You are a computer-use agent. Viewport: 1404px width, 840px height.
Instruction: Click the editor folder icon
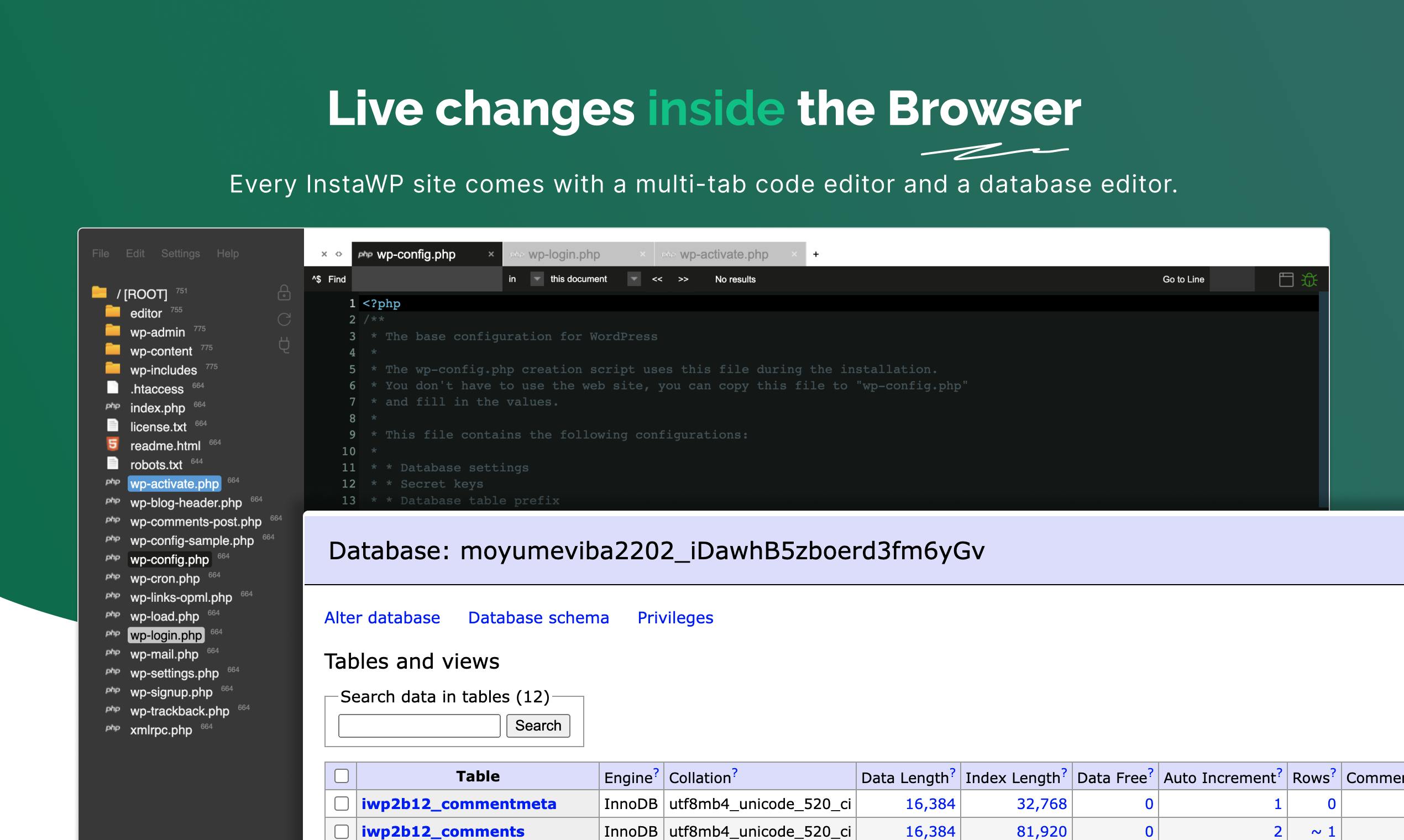[x=113, y=311]
